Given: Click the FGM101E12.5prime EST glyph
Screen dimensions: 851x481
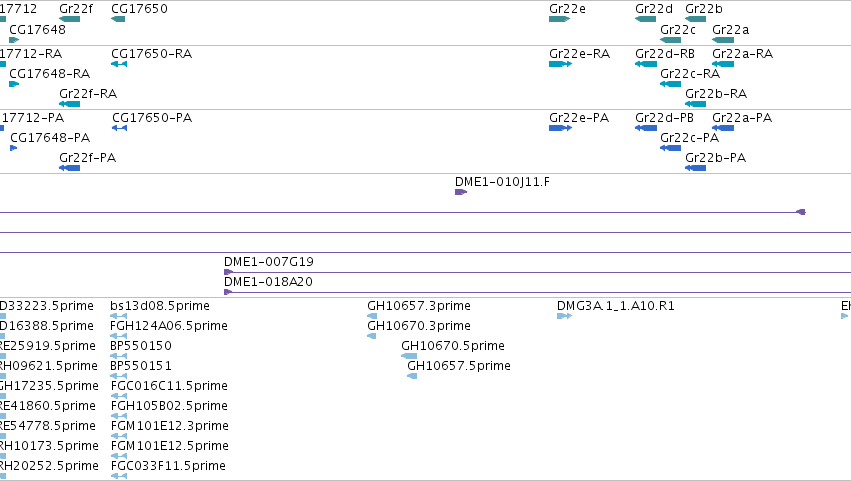Looking at the screenshot, I should click(119, 456).
